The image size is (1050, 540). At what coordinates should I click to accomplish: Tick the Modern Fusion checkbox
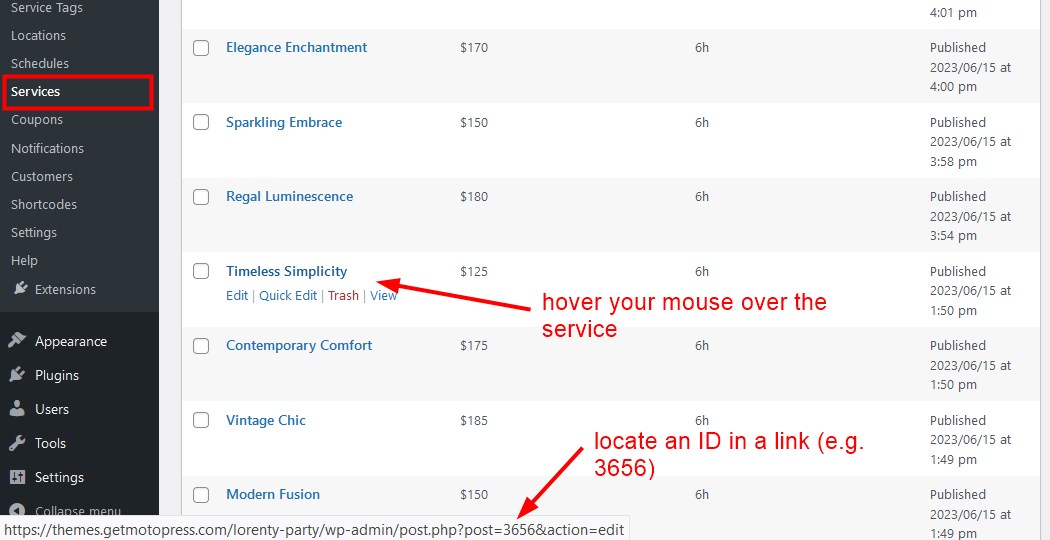(x=201, y=494)
